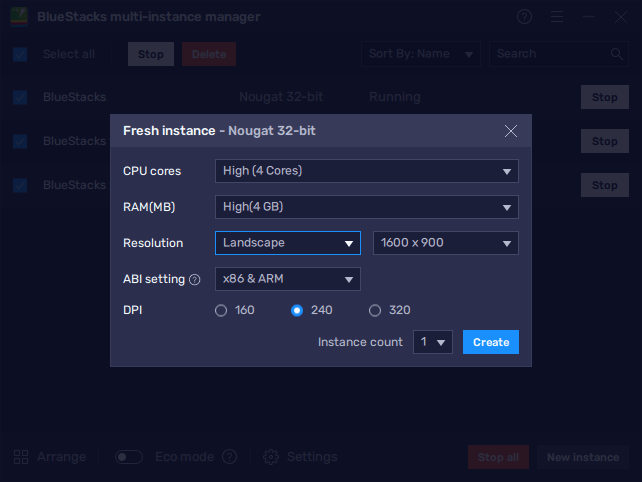The height and width of the screenshot is (482, 642).
Task: Click the Arrange grid icon
Action: (21, 457)
